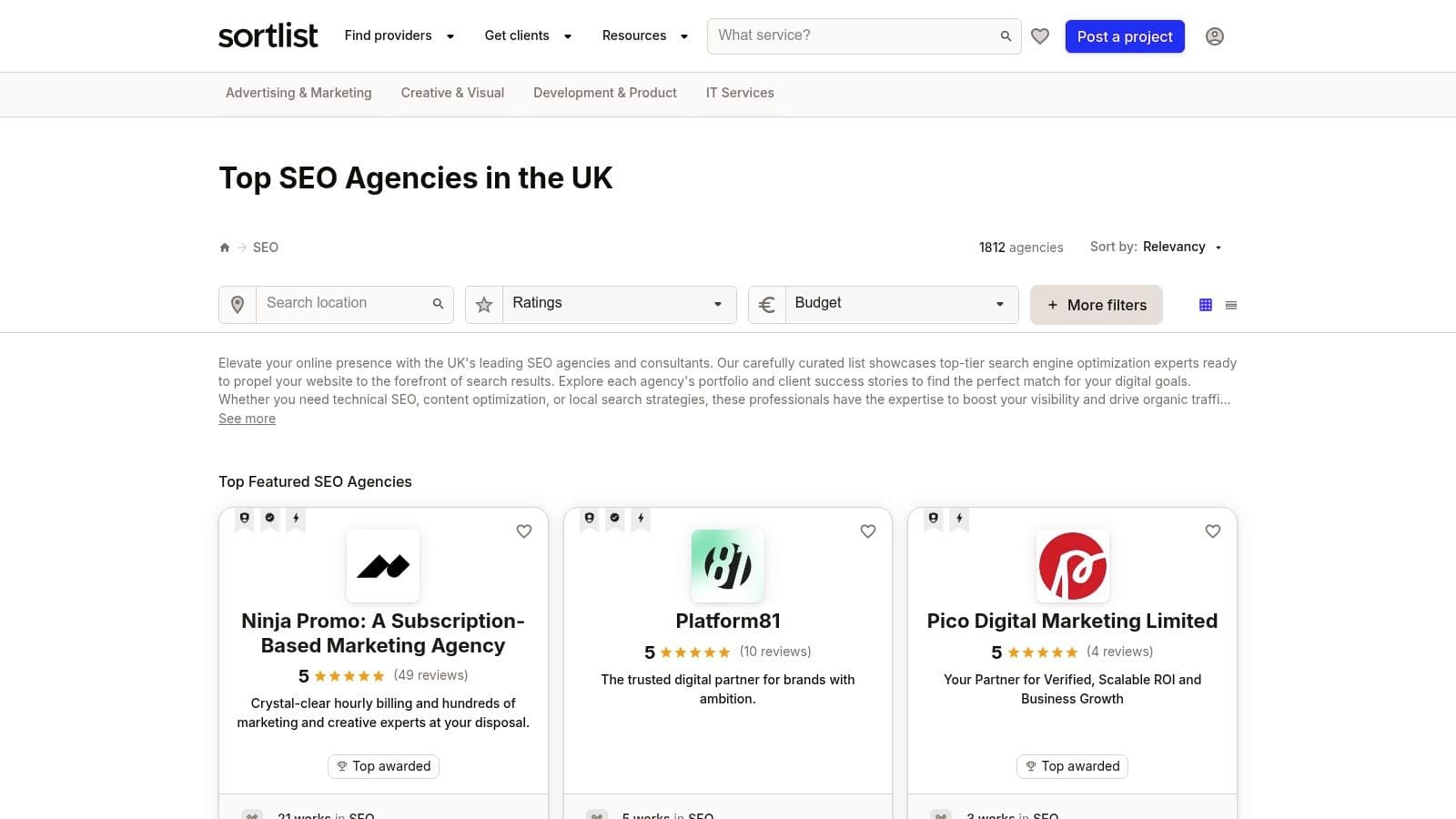The width and height of the screenshot is (1456, 819).
Task: Favorite the Platform81 agency card
Action: click(868, 531)
